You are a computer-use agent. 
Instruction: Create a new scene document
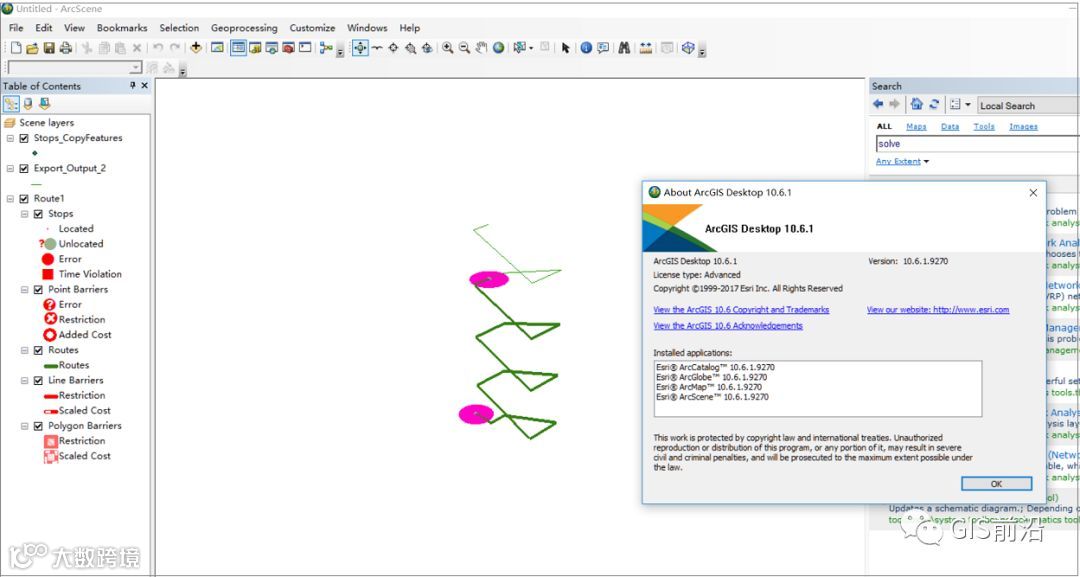pyautogui.click(x=16, y=48)
